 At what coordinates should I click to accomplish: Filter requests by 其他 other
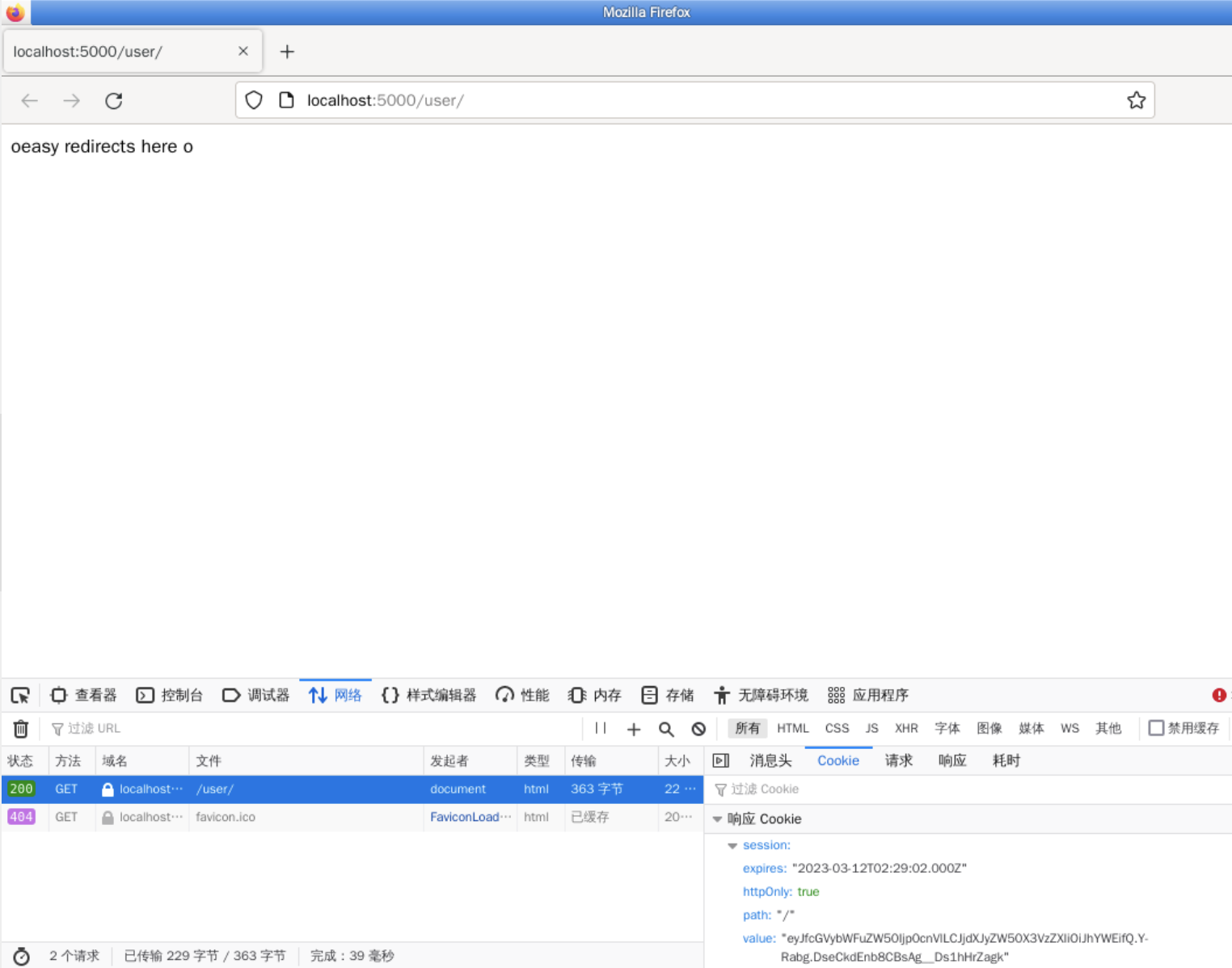[x=1108, y=728]
